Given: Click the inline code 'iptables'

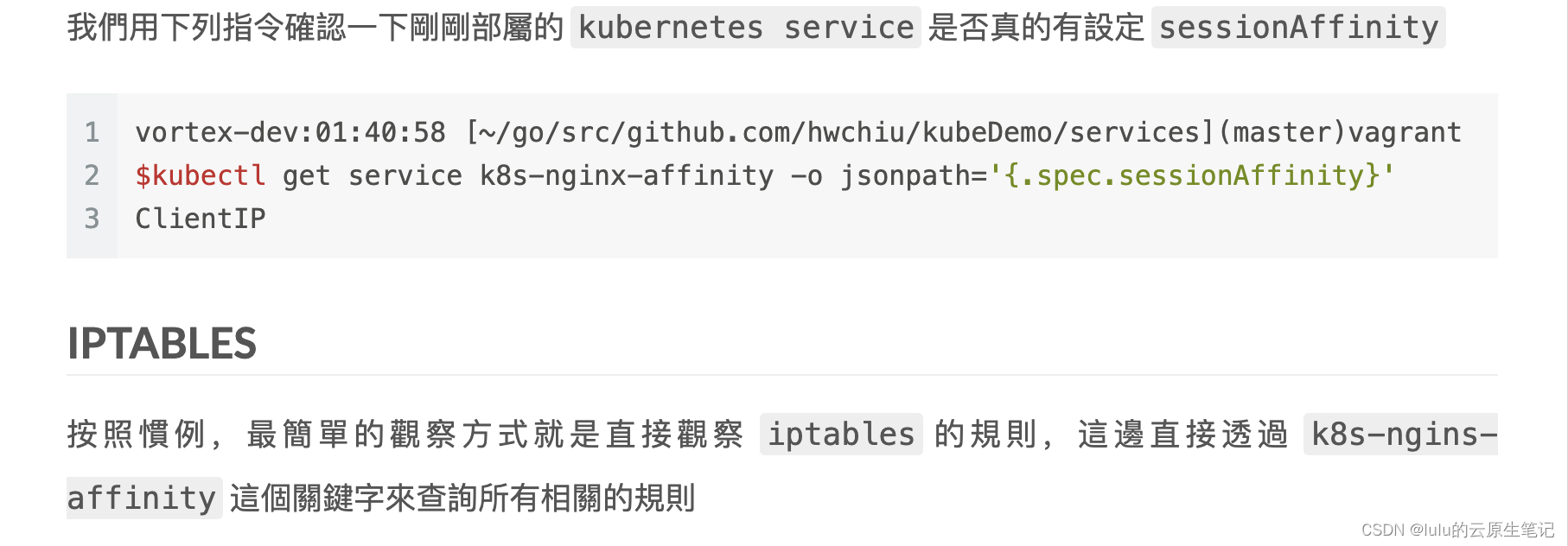Looking at the screenshot, I should click(x=841, y=434).
